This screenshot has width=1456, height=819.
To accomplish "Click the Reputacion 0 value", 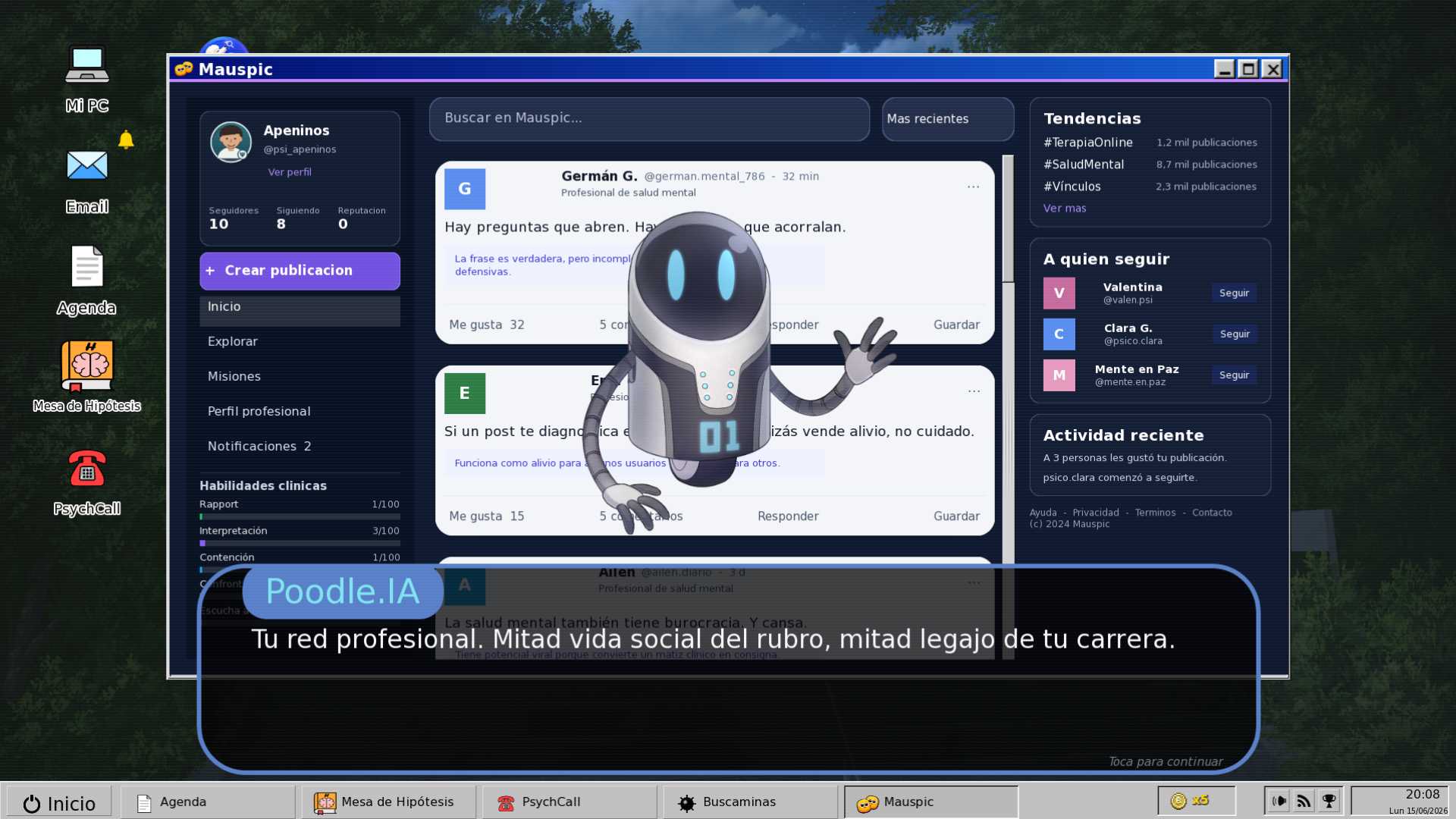I will 362,218.
